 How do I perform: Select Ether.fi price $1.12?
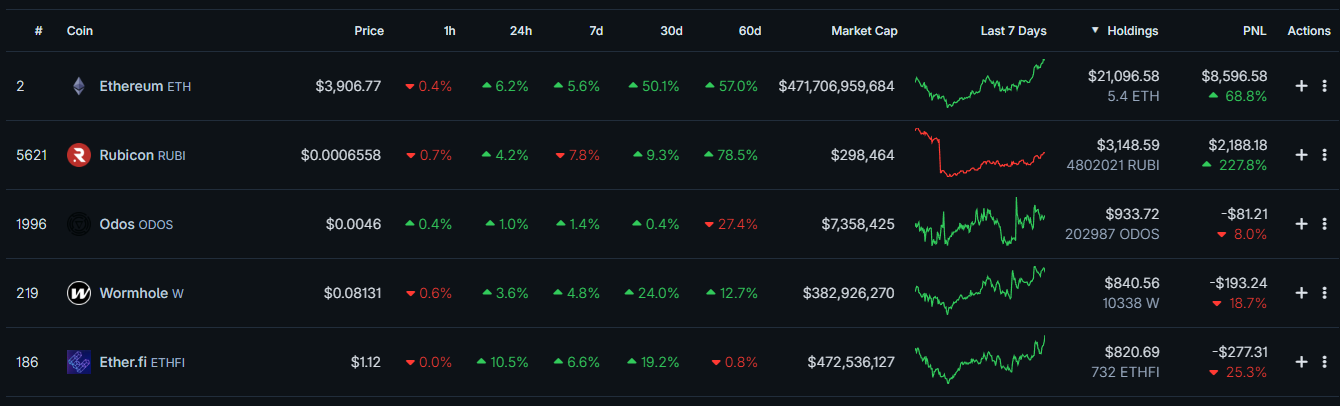(x=366, y=362)
